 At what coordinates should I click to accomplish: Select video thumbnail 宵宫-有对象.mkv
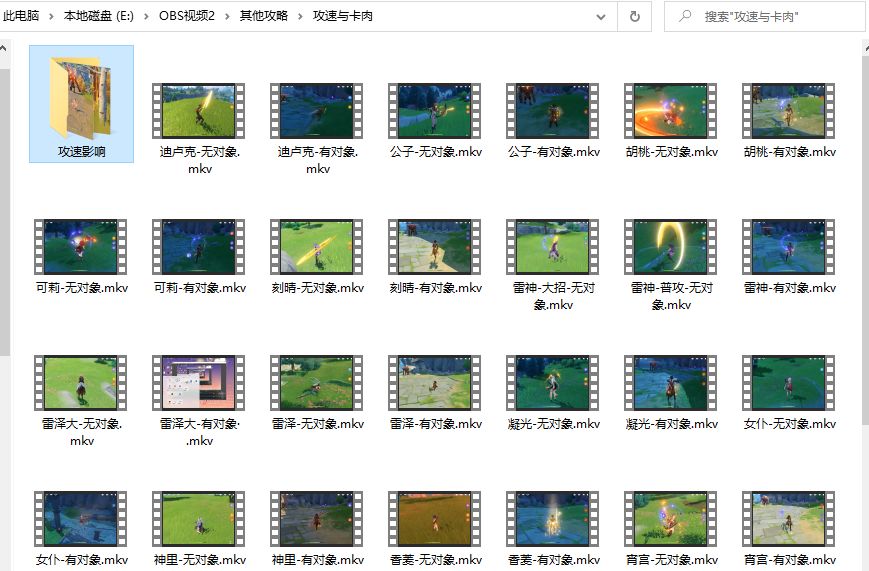coord(789,519)
